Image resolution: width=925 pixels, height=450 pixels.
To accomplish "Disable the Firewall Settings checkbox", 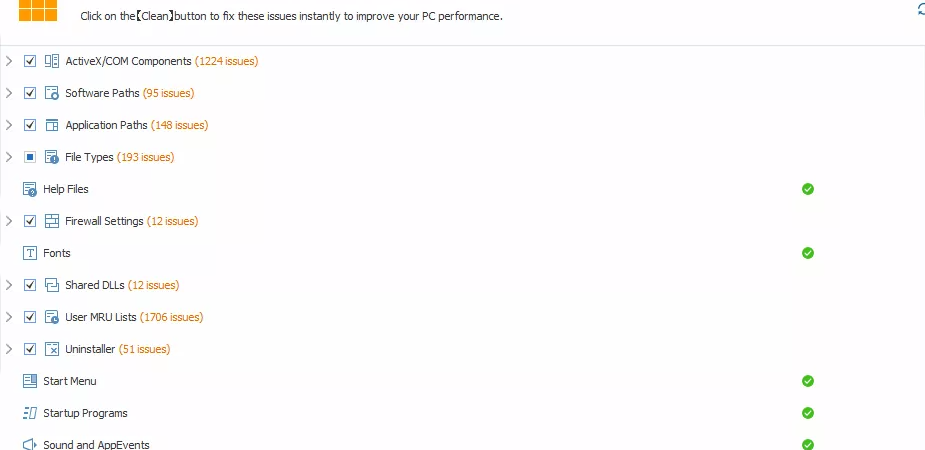I will click(x=30, y=221).
